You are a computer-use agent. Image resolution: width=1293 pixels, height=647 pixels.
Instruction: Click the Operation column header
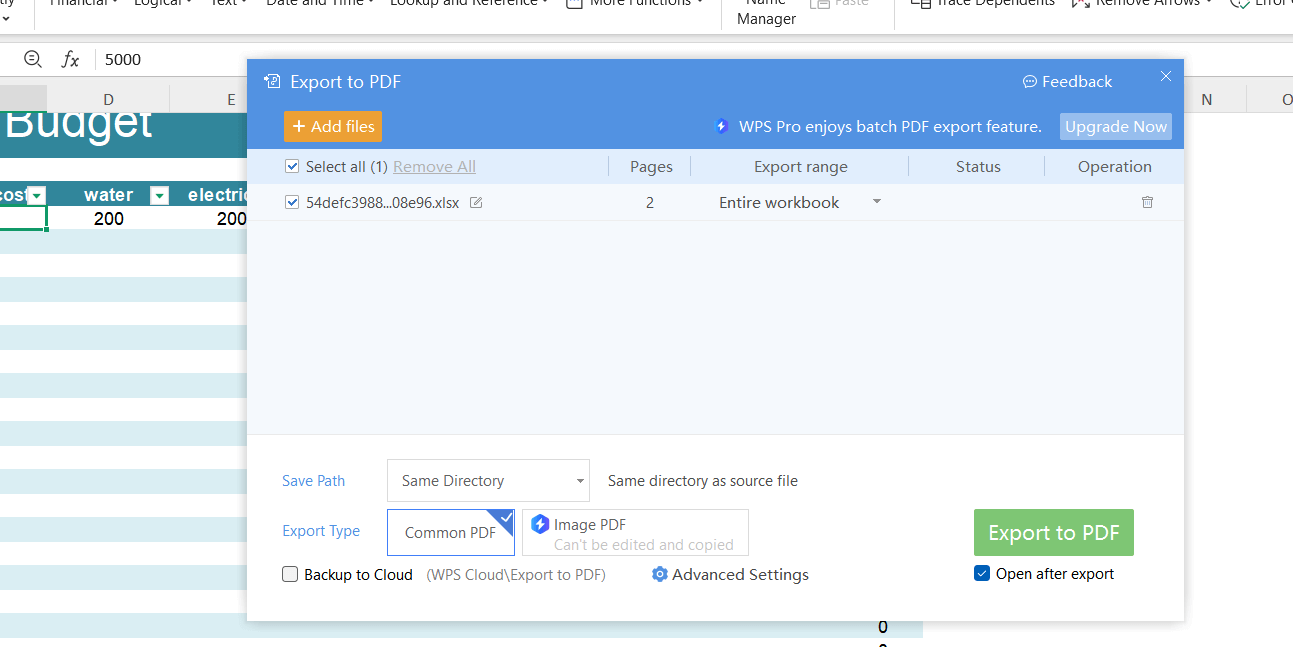coord(1115,166)
